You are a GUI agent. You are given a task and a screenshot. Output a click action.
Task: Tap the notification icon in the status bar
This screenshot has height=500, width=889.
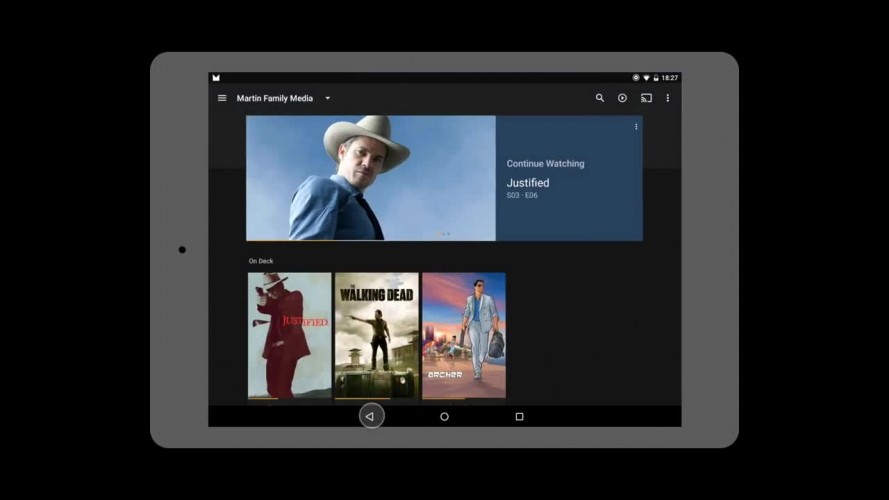[216, 78]
